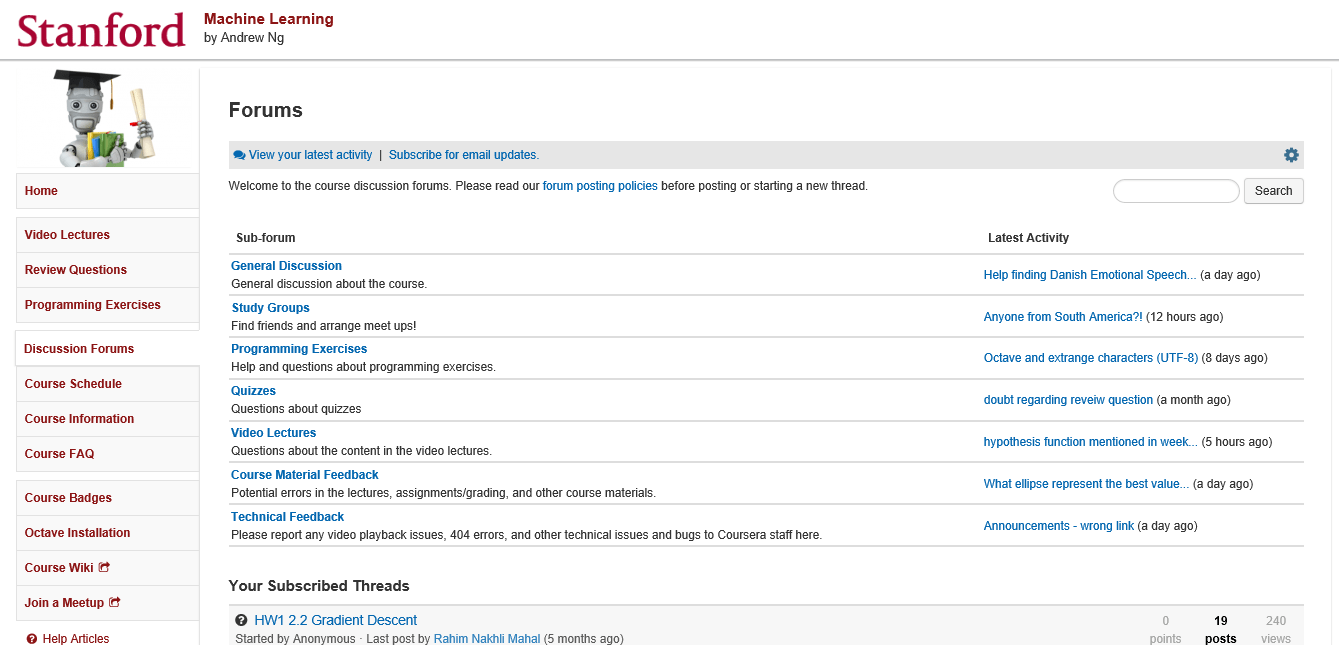1339x645 pixels.
Task: Click the Stanford logo
Action: pyautogui.click(x=100, y=31)
